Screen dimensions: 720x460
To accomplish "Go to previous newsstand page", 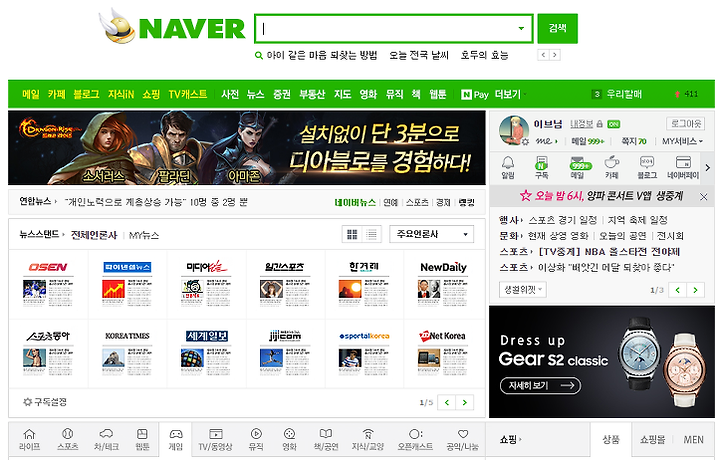I will pos(447,403).
